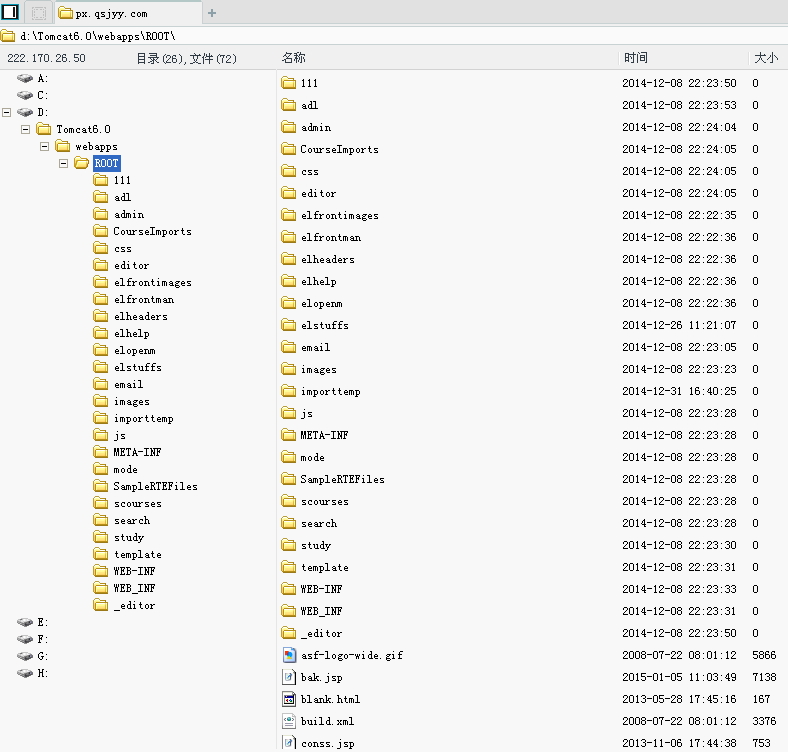
Task: Click the adl folder icon in file list
Action: tap(288, 105)
